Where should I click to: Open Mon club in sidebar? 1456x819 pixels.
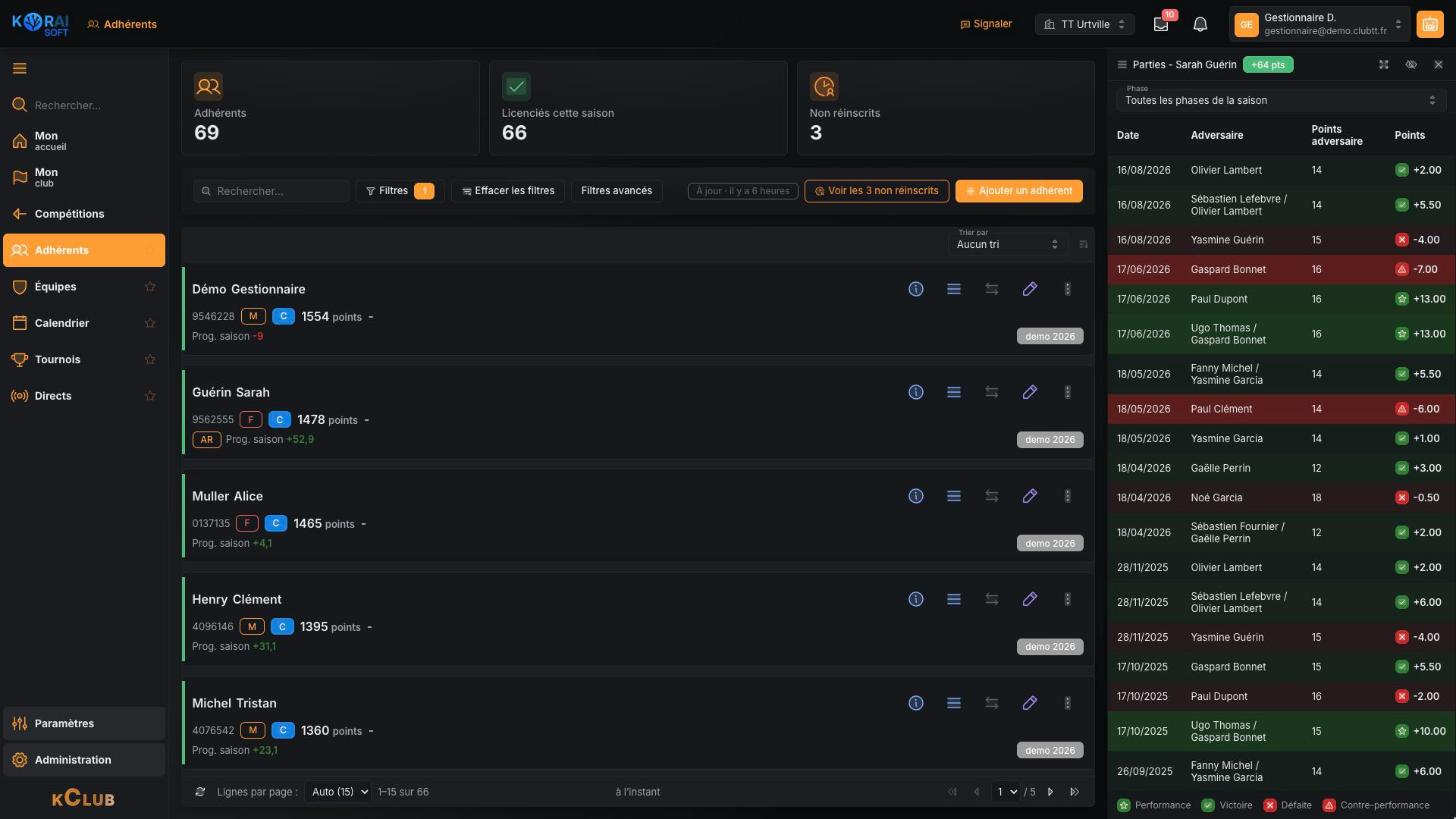84,177
